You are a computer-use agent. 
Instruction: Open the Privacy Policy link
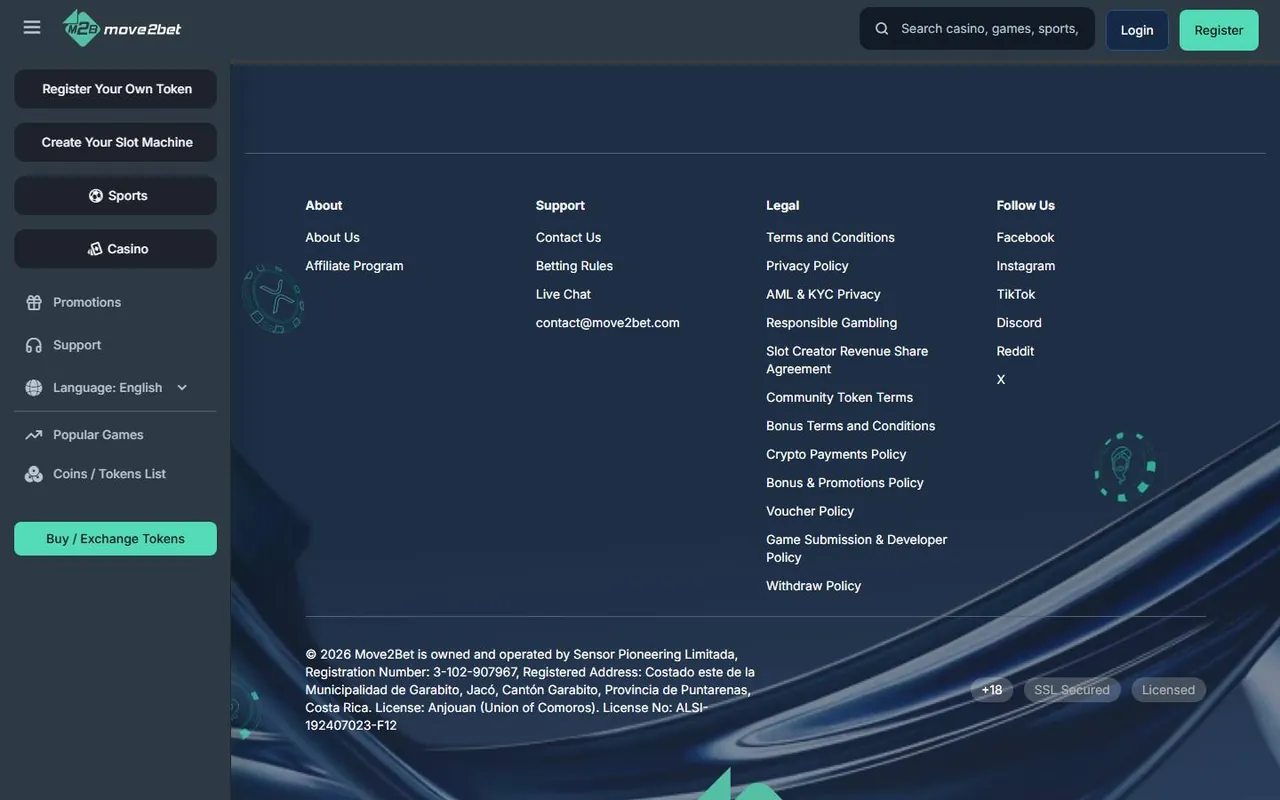point(807,266)
